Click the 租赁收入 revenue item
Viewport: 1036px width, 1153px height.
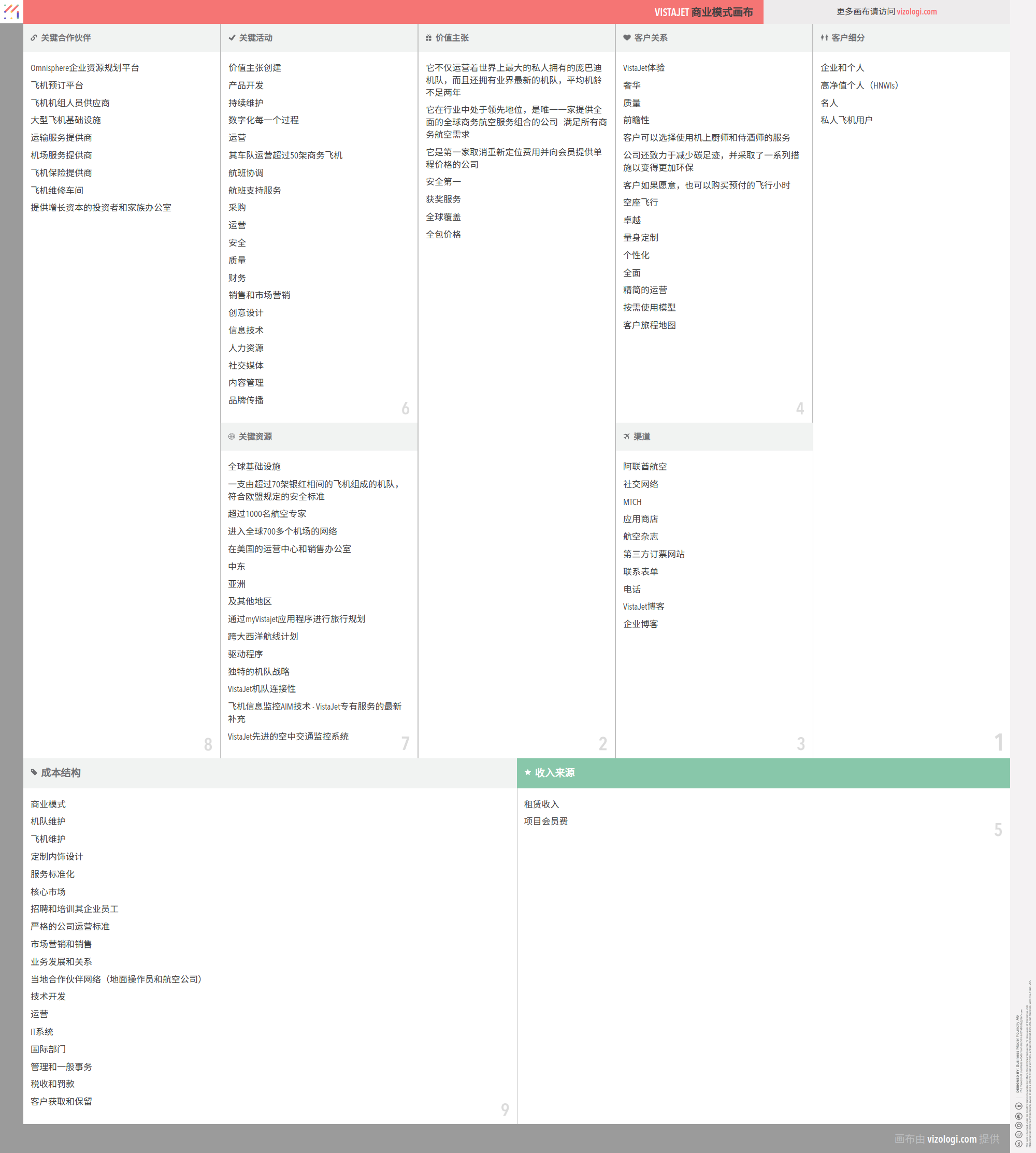click(x=541, y=804)
